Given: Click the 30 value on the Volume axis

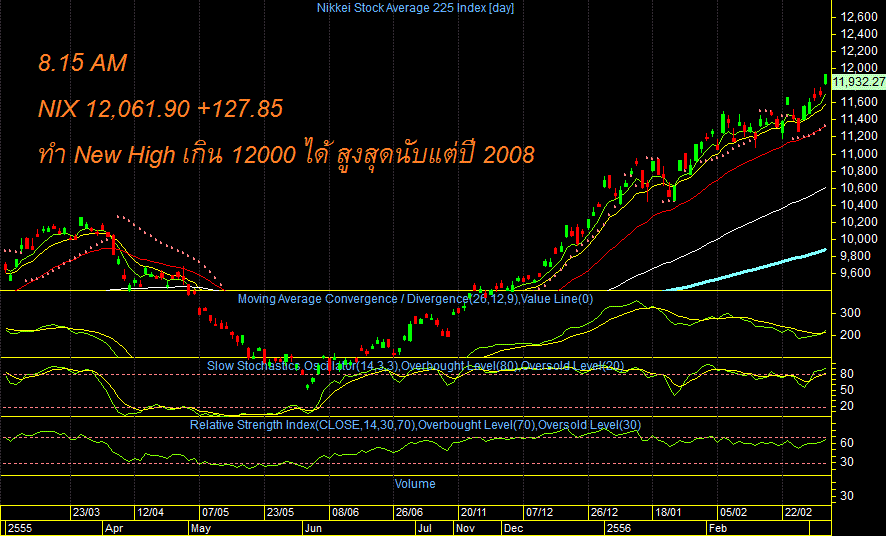Looking at the screenshot, I should [847, 495].
